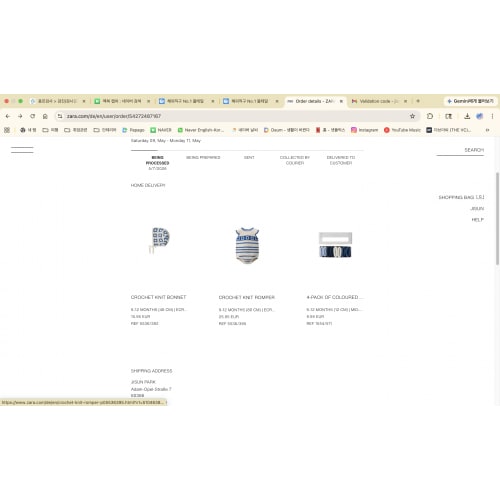Image resolution: width=500 pixels, height=500 pixels.
Task: Switch to the Naver search tab with green icon
Action: click(x=122, y=101)
